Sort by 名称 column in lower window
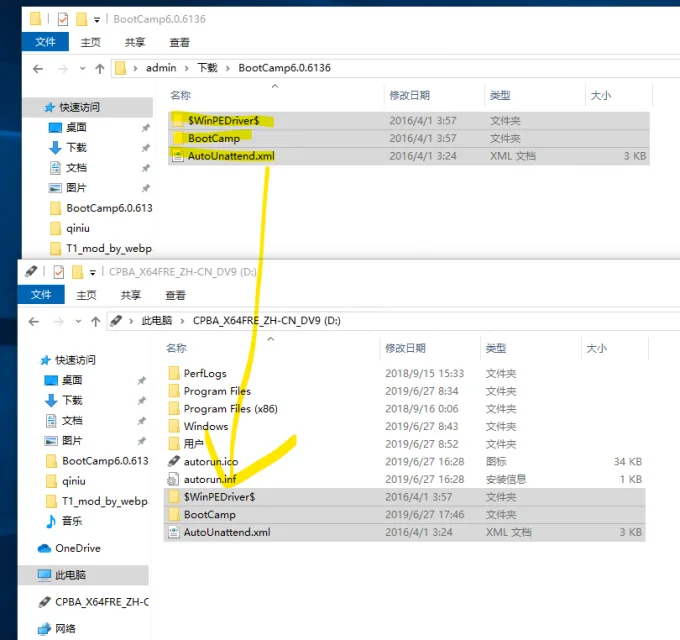The height and width of the screenshot is (640, 680). coord(176,348)
